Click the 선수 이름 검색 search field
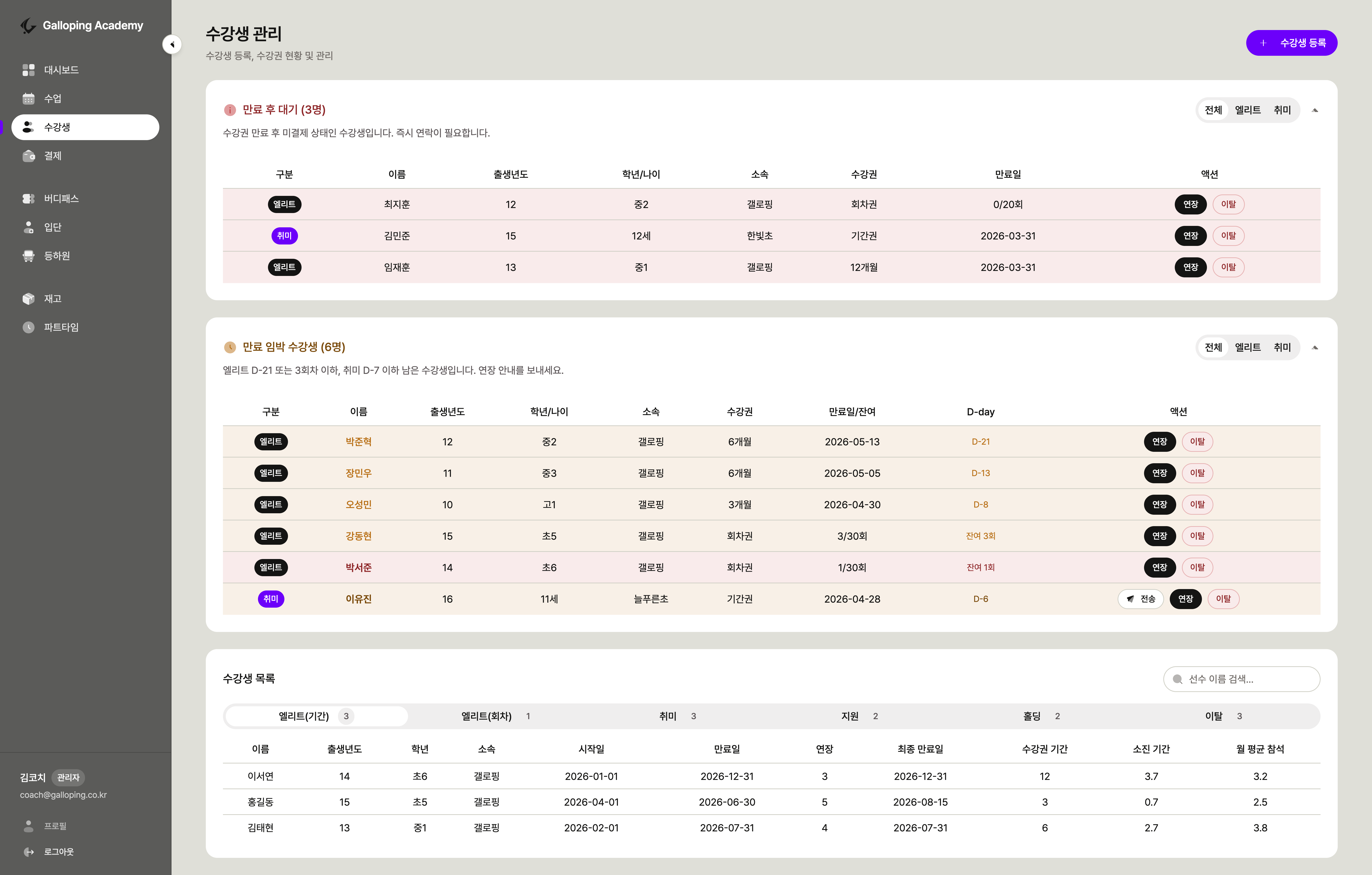The image size is (1372, 875). coord(1241,679)
